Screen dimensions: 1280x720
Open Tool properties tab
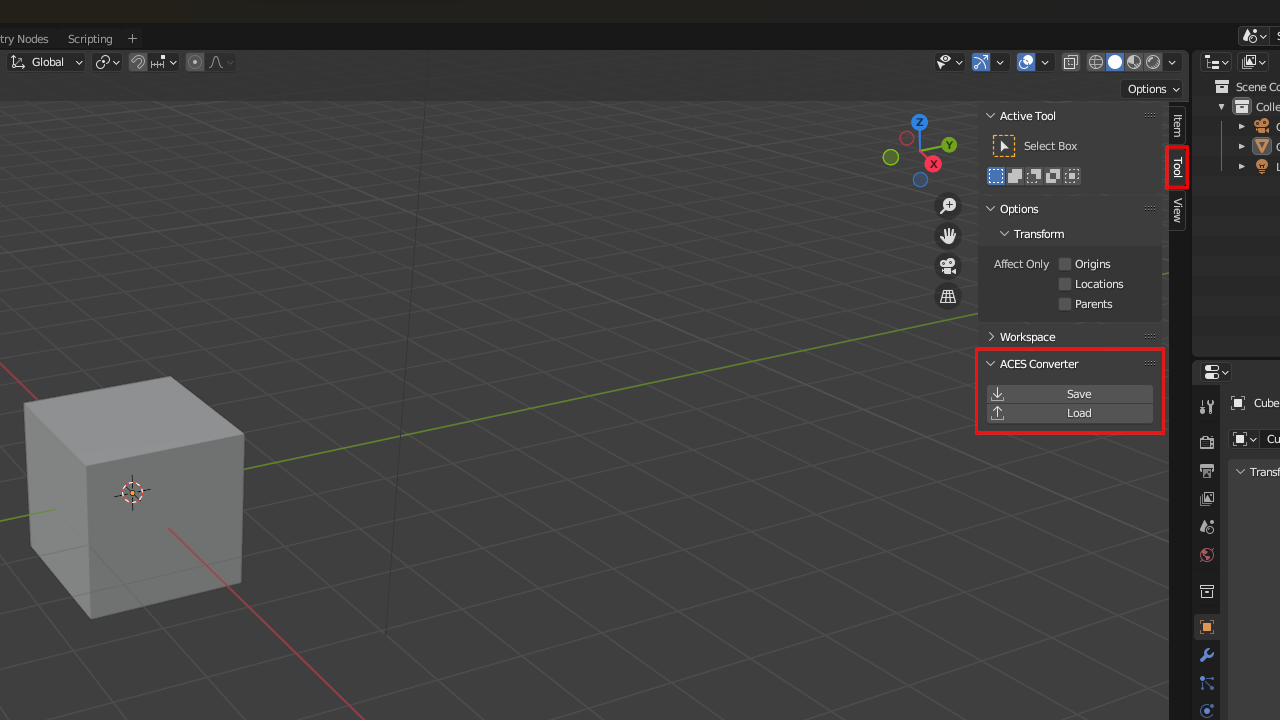tap(1207, 407)
